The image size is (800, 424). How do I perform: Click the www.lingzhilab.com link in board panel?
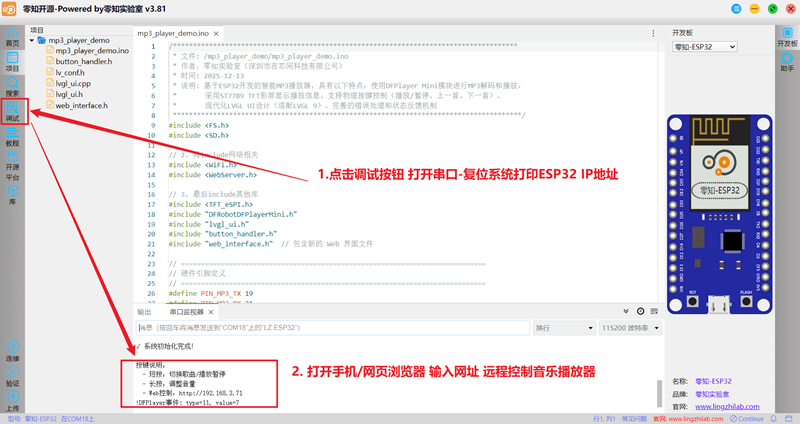tap(727, 407)
